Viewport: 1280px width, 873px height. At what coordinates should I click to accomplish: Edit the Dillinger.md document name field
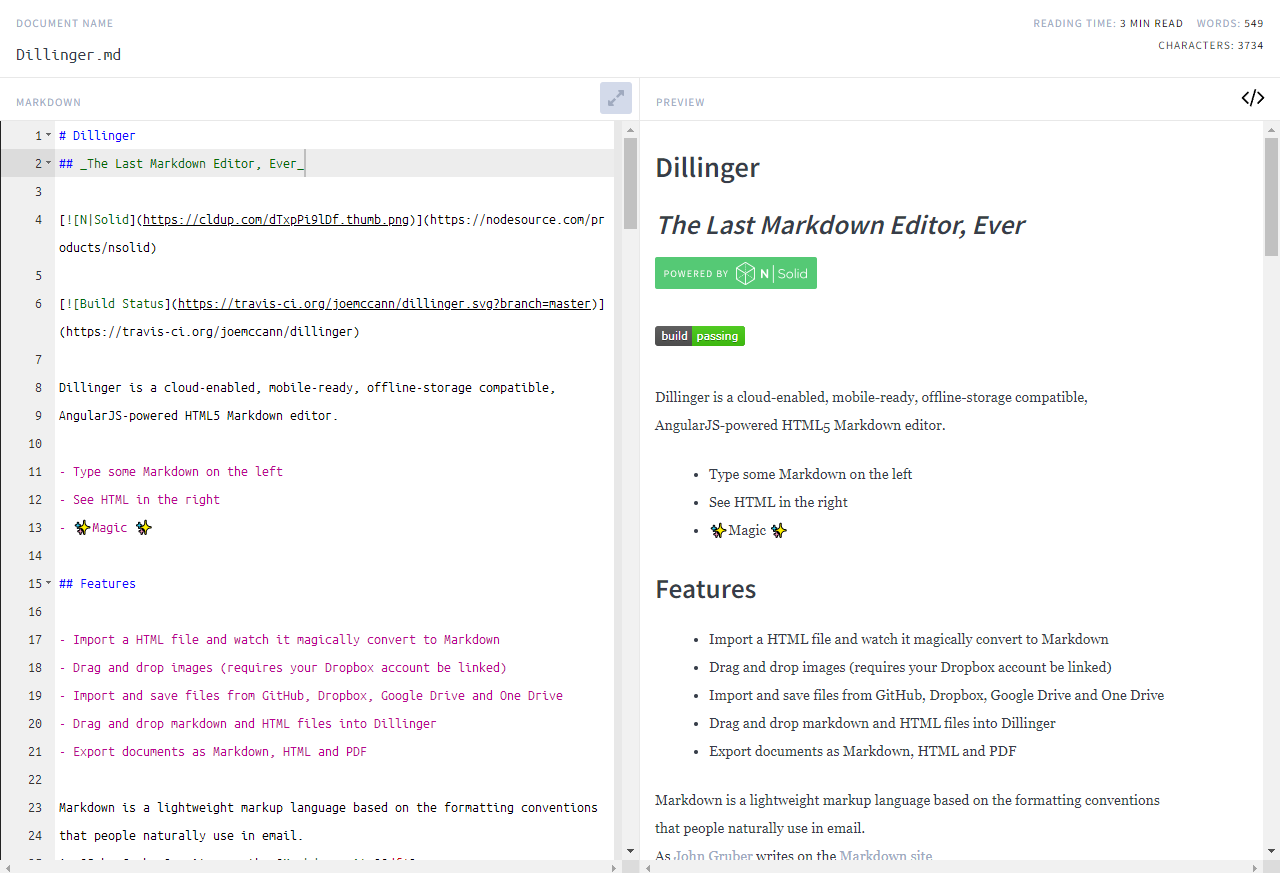click(x=69, y=55)
